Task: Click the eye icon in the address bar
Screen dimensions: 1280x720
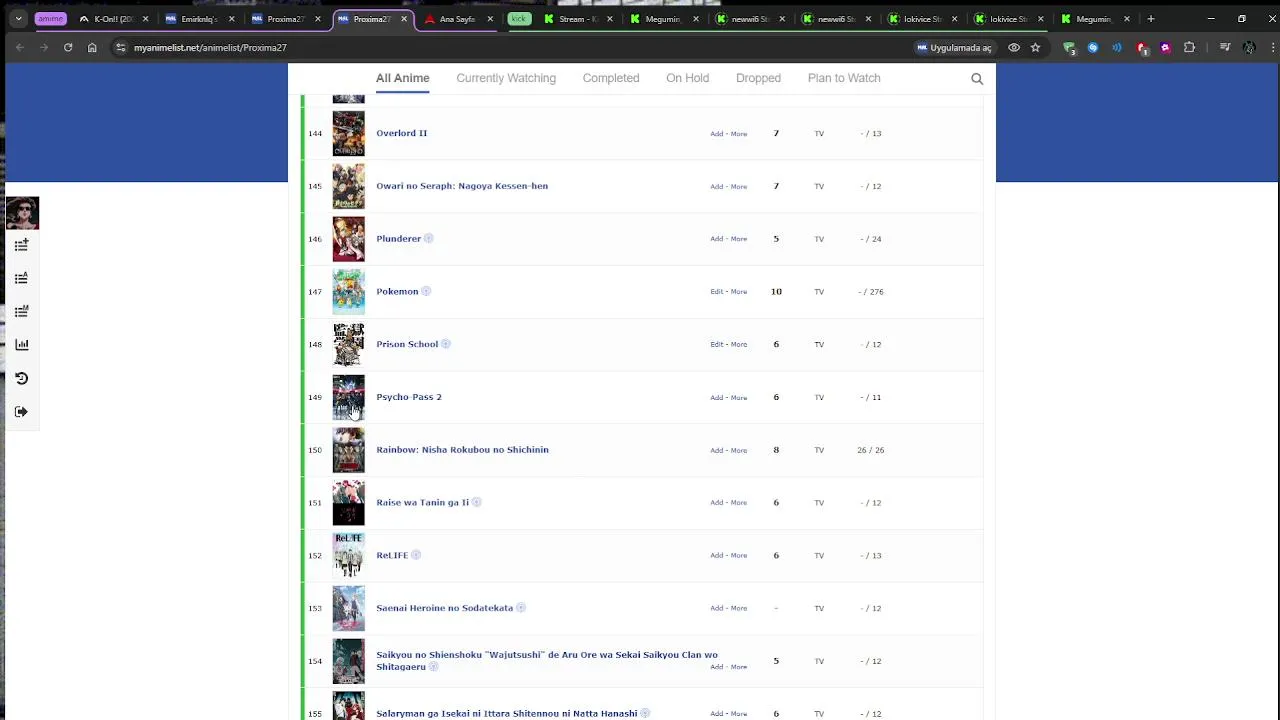Action: coord(1014,47)
